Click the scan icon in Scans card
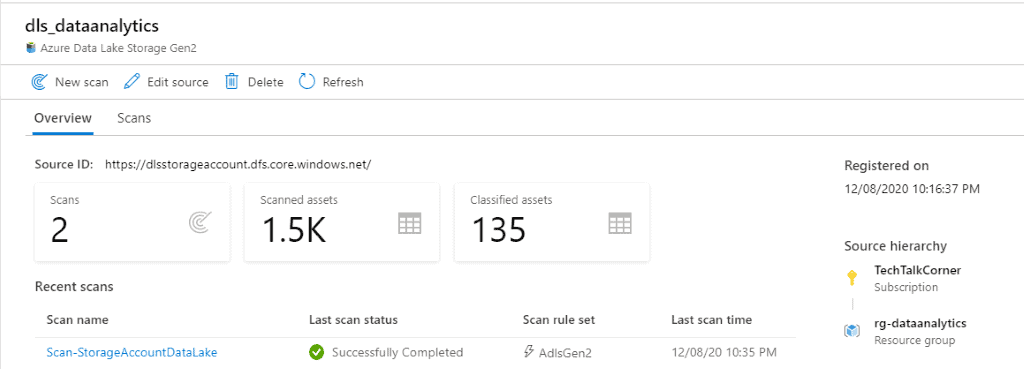This screenshot has height=369, width=1024. [x=200, y=223]
